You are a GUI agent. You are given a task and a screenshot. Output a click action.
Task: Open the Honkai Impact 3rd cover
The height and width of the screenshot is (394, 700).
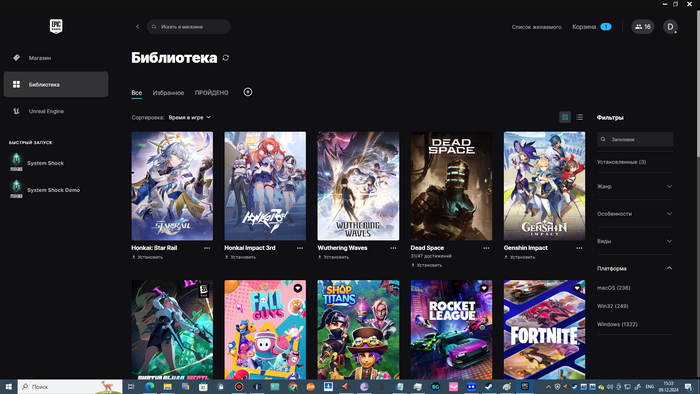pyautogui.click(x=265, y=186)
